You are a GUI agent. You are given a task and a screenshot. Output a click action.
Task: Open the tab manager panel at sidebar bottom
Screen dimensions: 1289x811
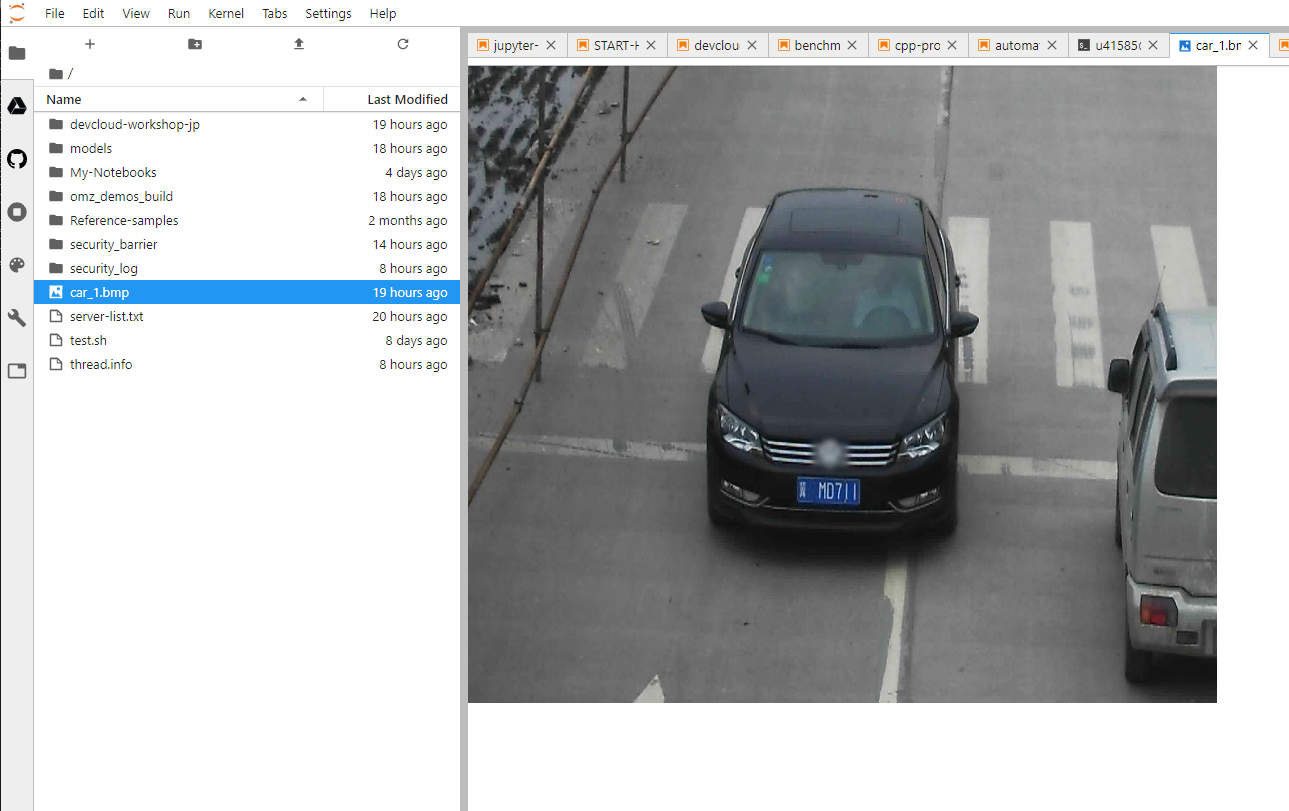pos(16,370)
